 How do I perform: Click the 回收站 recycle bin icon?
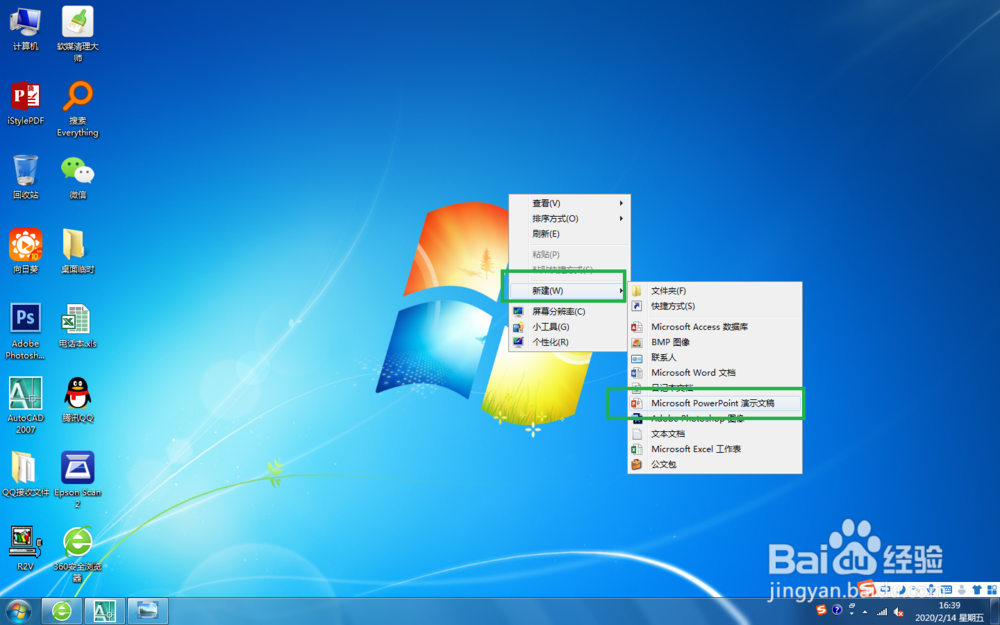(x=26, y=177)
